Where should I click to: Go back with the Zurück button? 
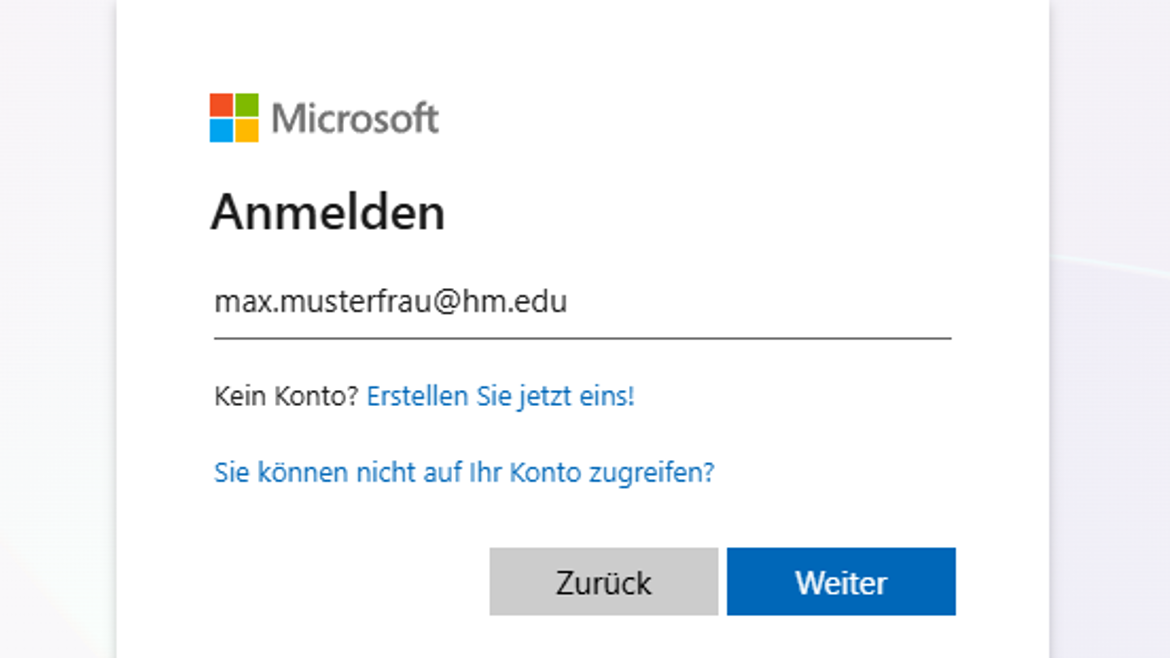604,582
